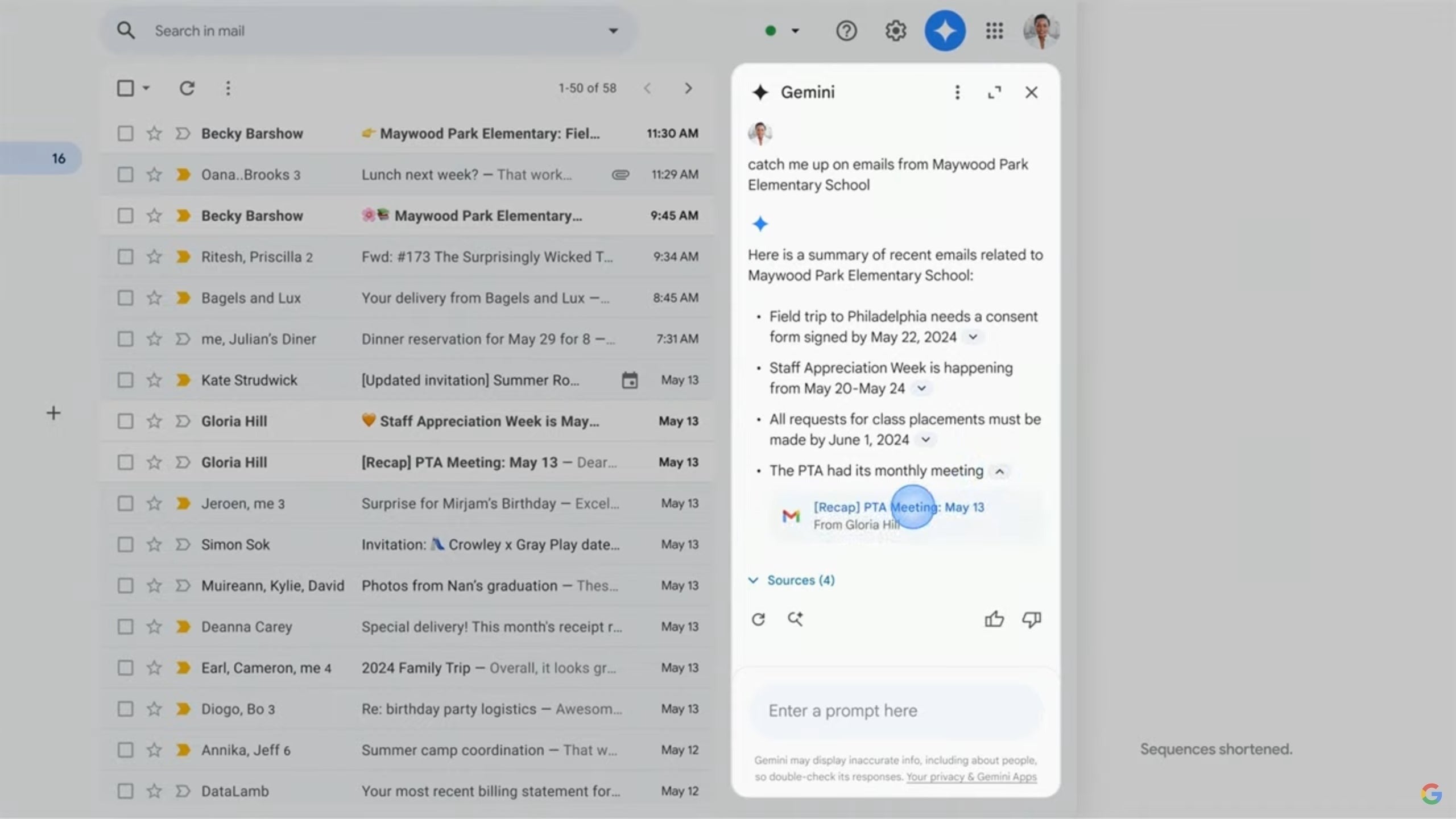1456x819 pixels.
Task: Click the [Recap] PTA Meeting: May 13 link
Action: [898, 506]
